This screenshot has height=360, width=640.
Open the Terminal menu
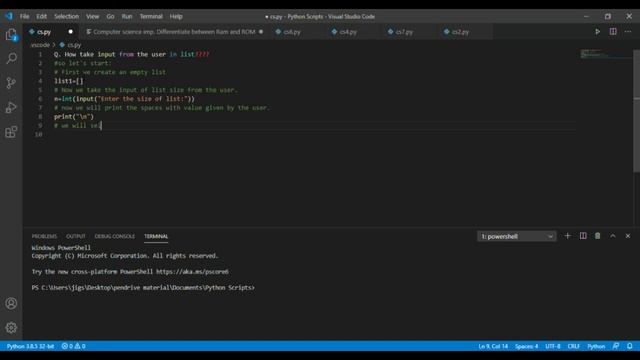151,16
